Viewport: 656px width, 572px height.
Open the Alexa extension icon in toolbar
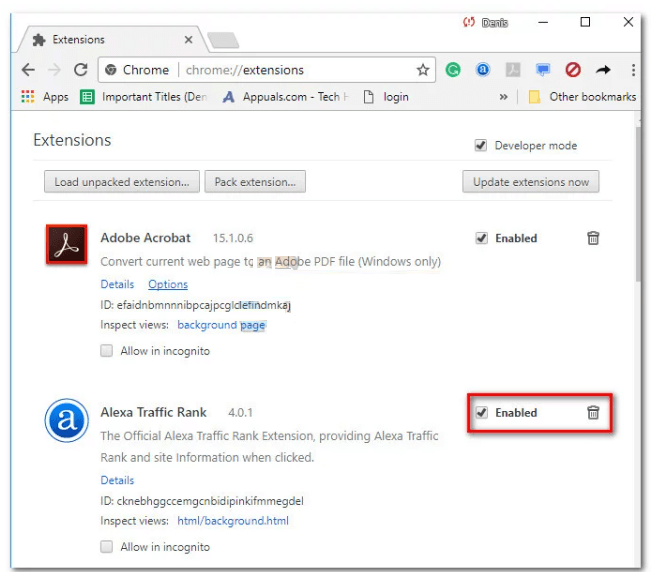pyautogui.click(x=483, y=70)
